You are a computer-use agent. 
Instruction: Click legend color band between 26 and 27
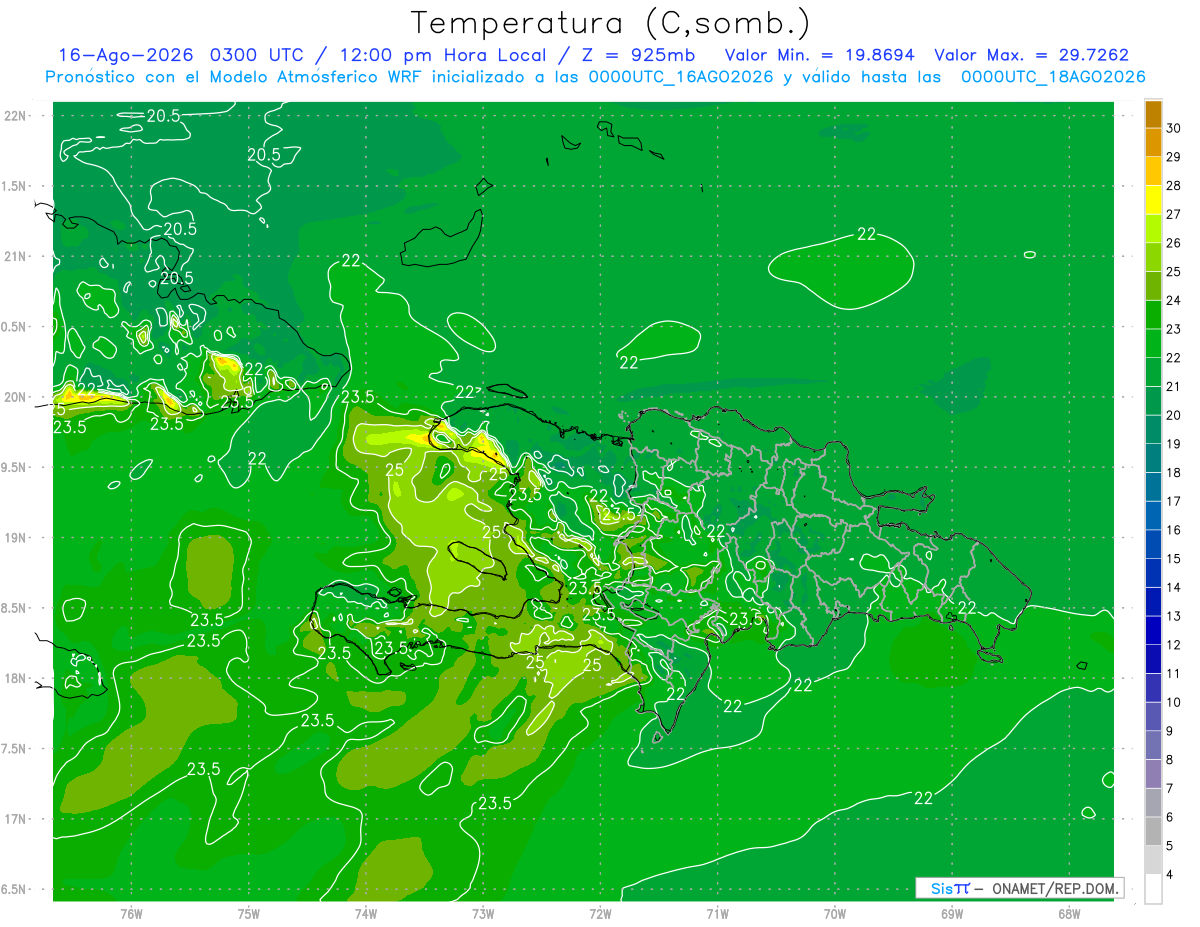pyautogui.click(x=1153, y=228)
